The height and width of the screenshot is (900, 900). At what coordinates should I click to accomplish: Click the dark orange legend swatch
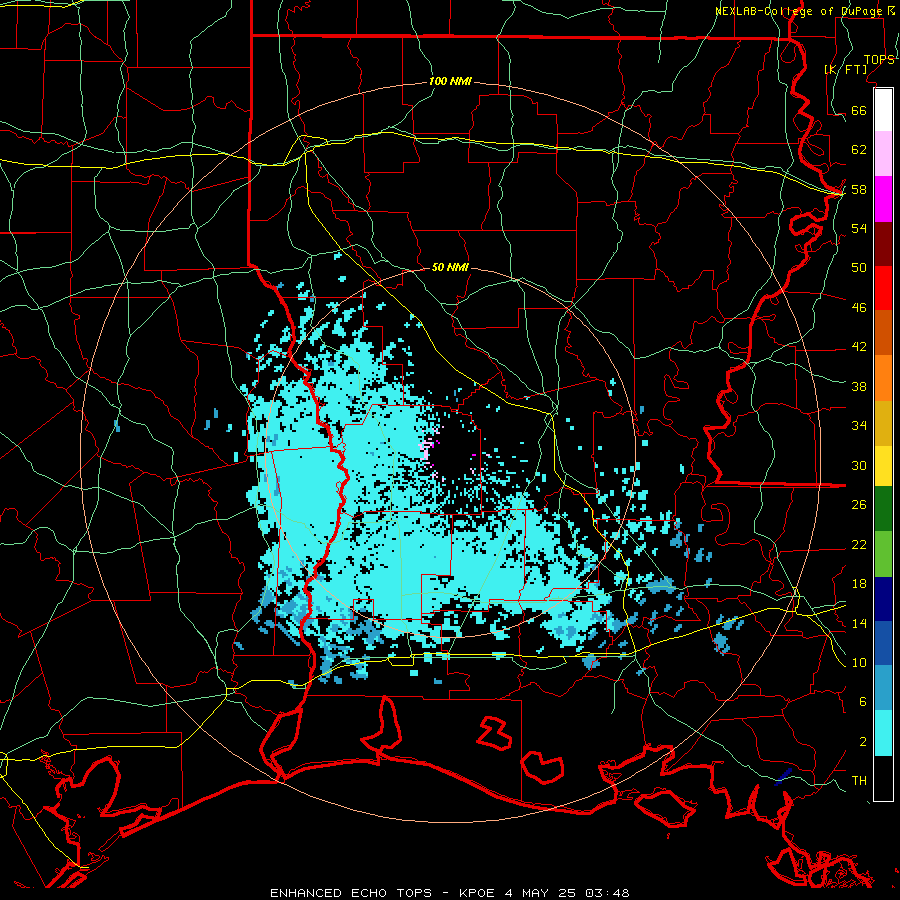pyautogui.click(x=883, y=333)
